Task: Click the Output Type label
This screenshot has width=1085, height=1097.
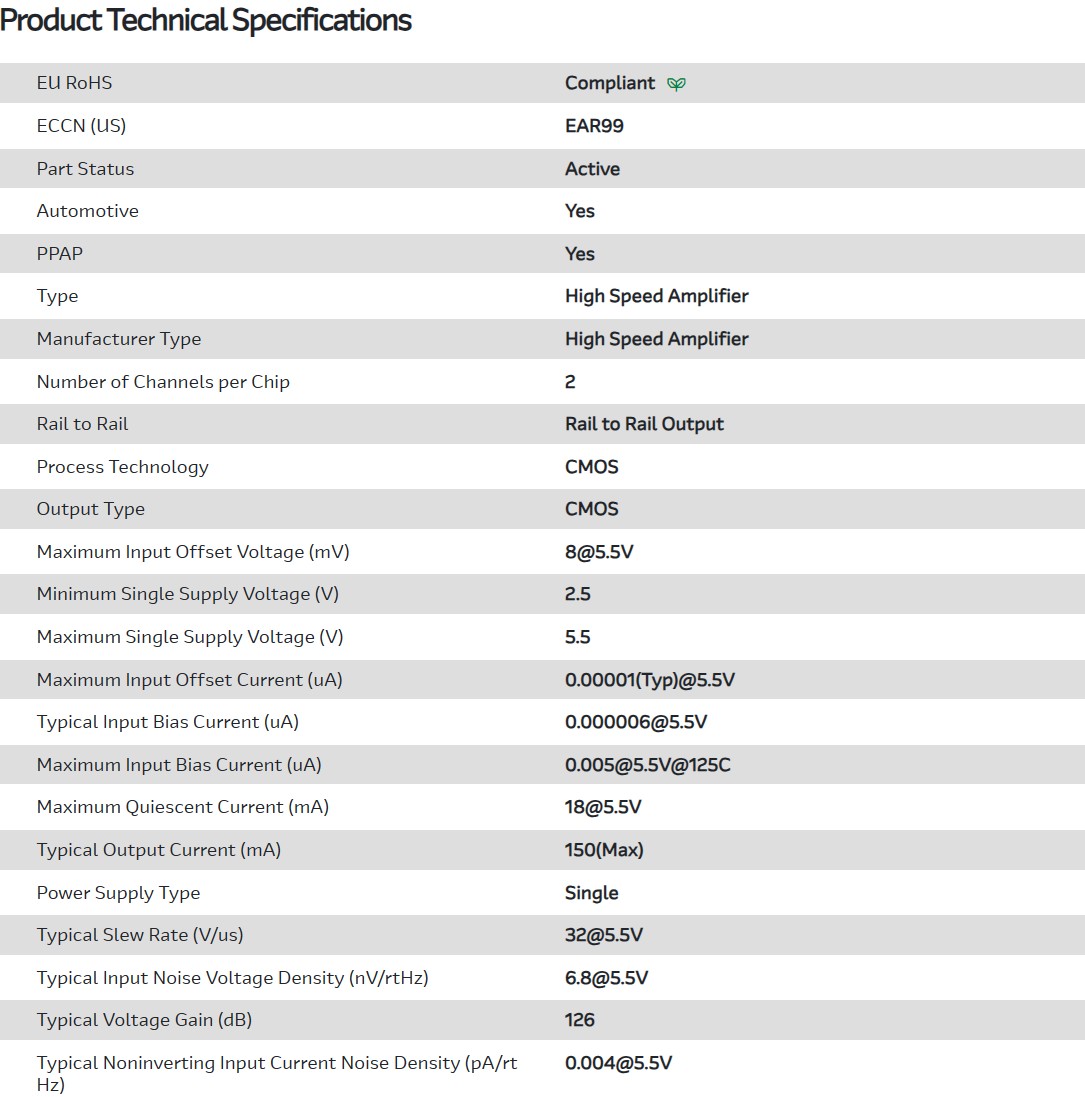Action: coord(91,509)
